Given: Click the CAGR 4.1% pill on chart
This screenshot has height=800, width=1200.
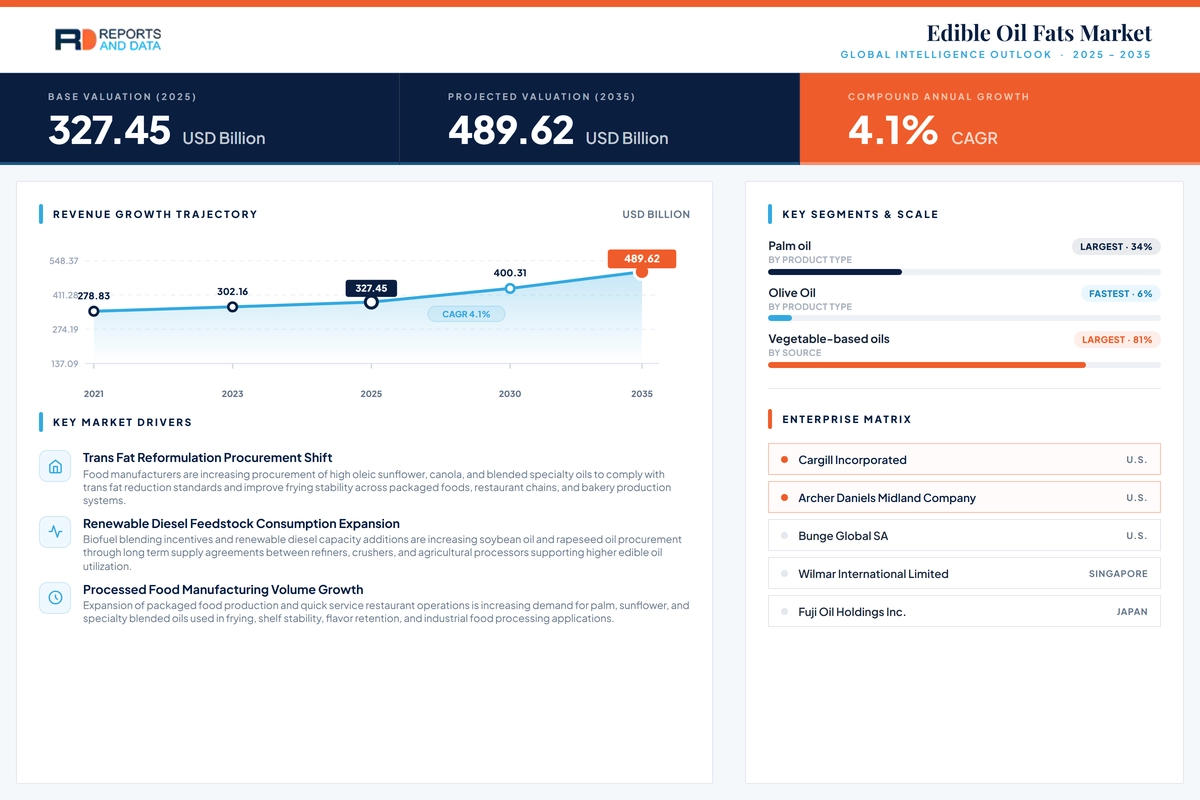Looking at the screenshot, I should coord(466,314).
